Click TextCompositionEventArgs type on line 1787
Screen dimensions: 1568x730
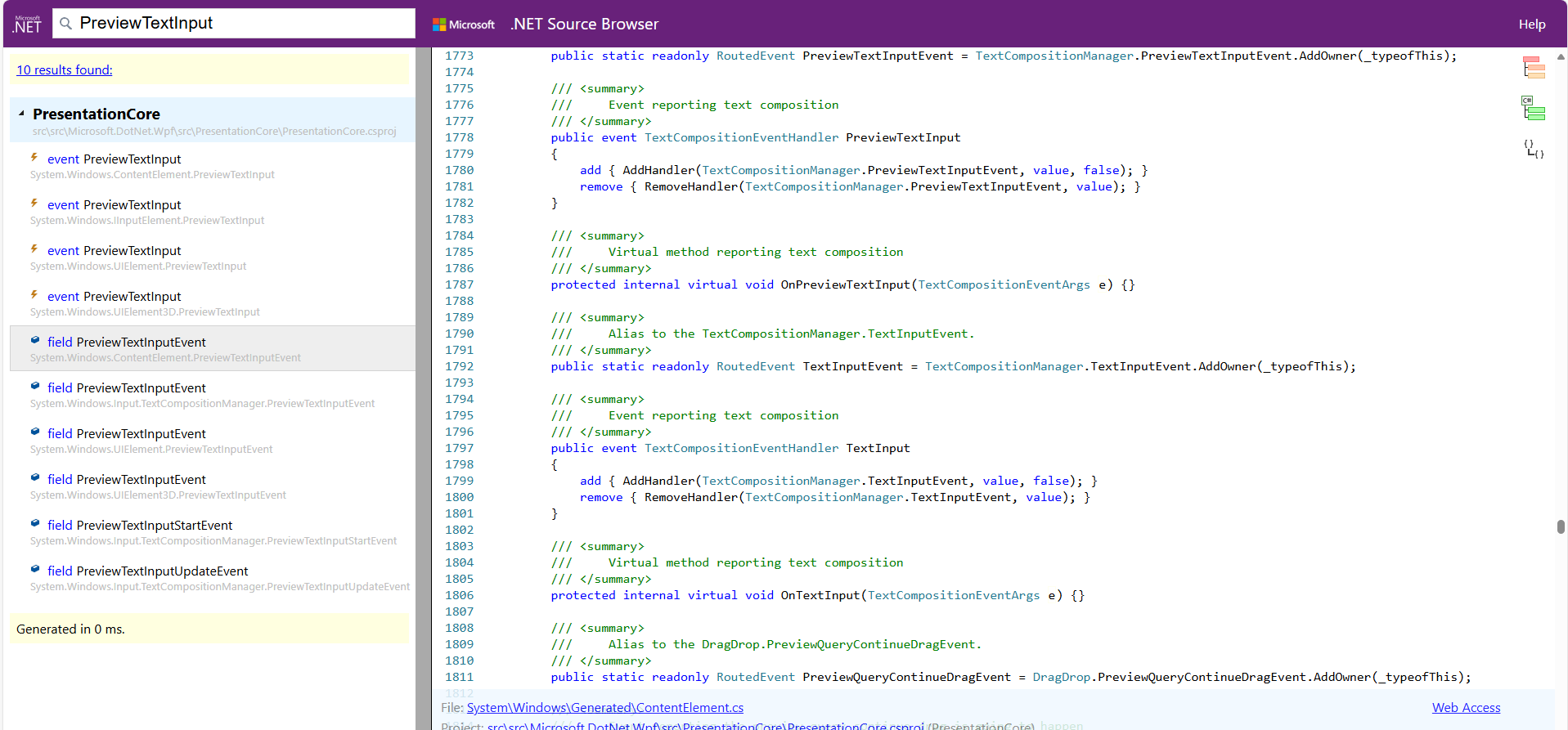[1004, 284]
